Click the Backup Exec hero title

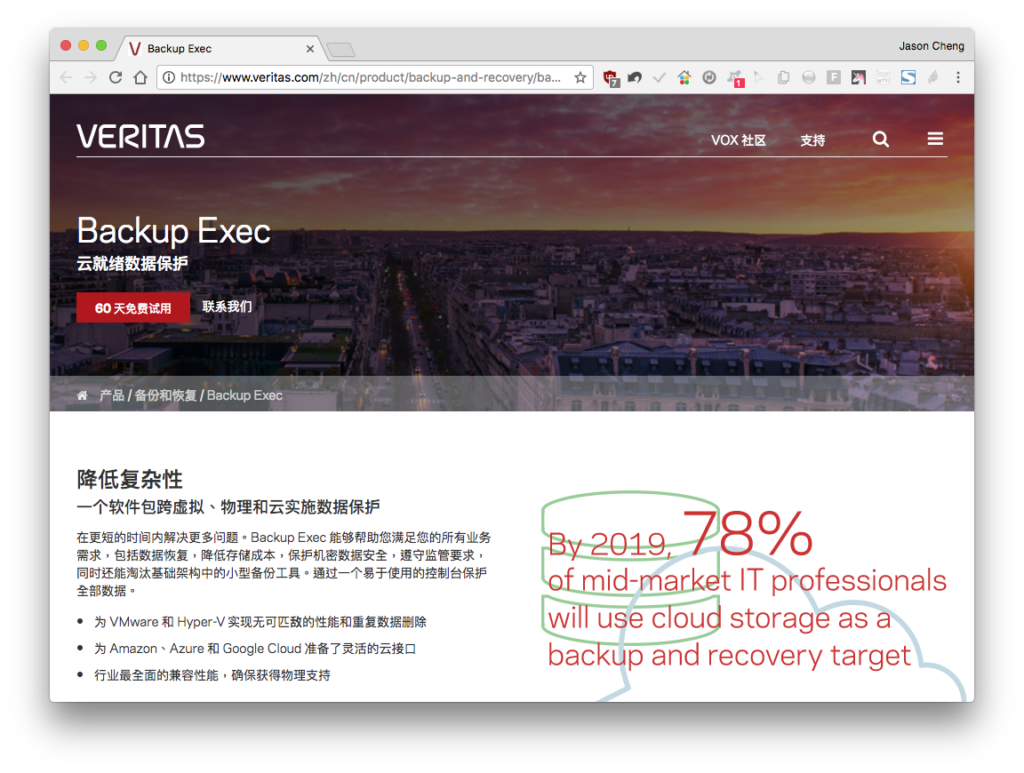point(174,231)
